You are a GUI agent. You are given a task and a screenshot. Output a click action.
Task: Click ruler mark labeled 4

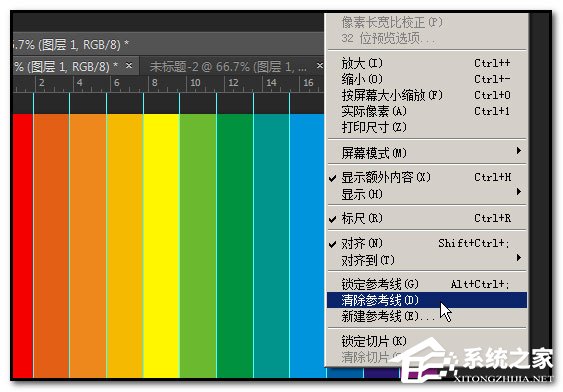pyautogui.click(x=80, y=83)
